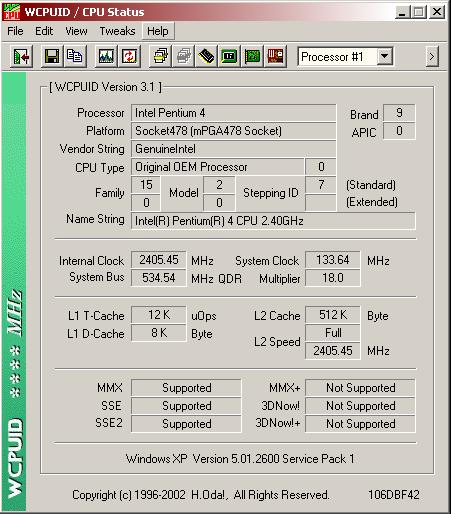Close the WCPUID window
Viewport: 451px width, 514px height.
coord(436,12)
